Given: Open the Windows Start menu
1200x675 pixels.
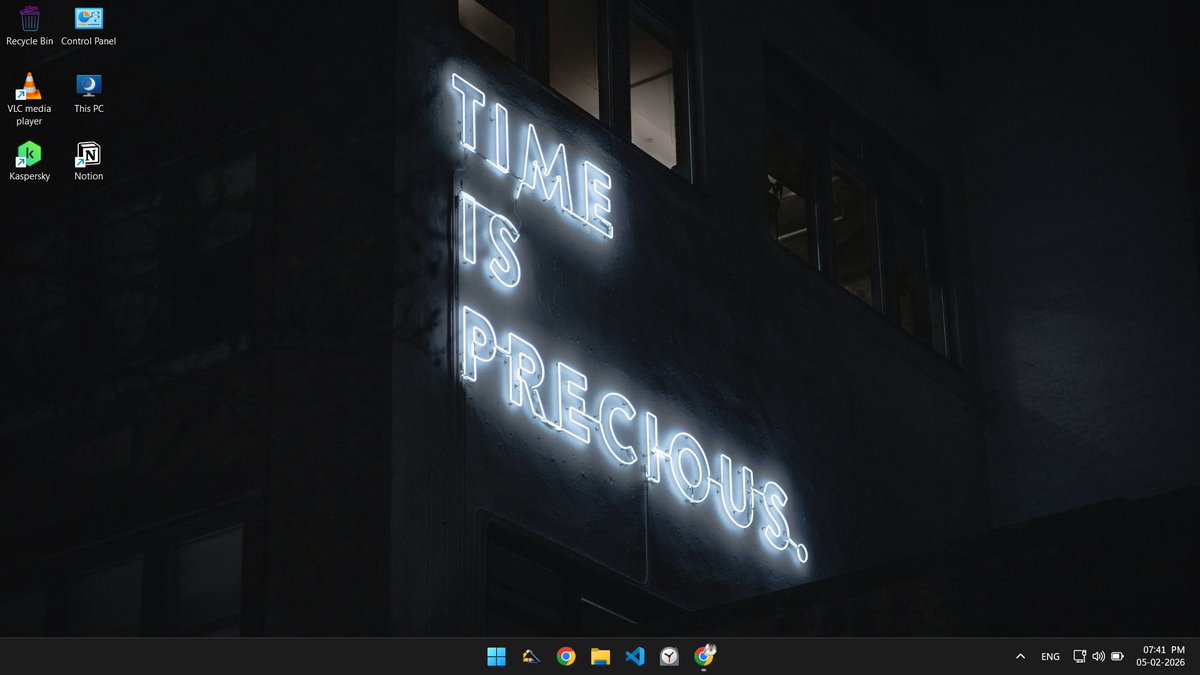Looking at the screenshot, I should click(496, 656).
